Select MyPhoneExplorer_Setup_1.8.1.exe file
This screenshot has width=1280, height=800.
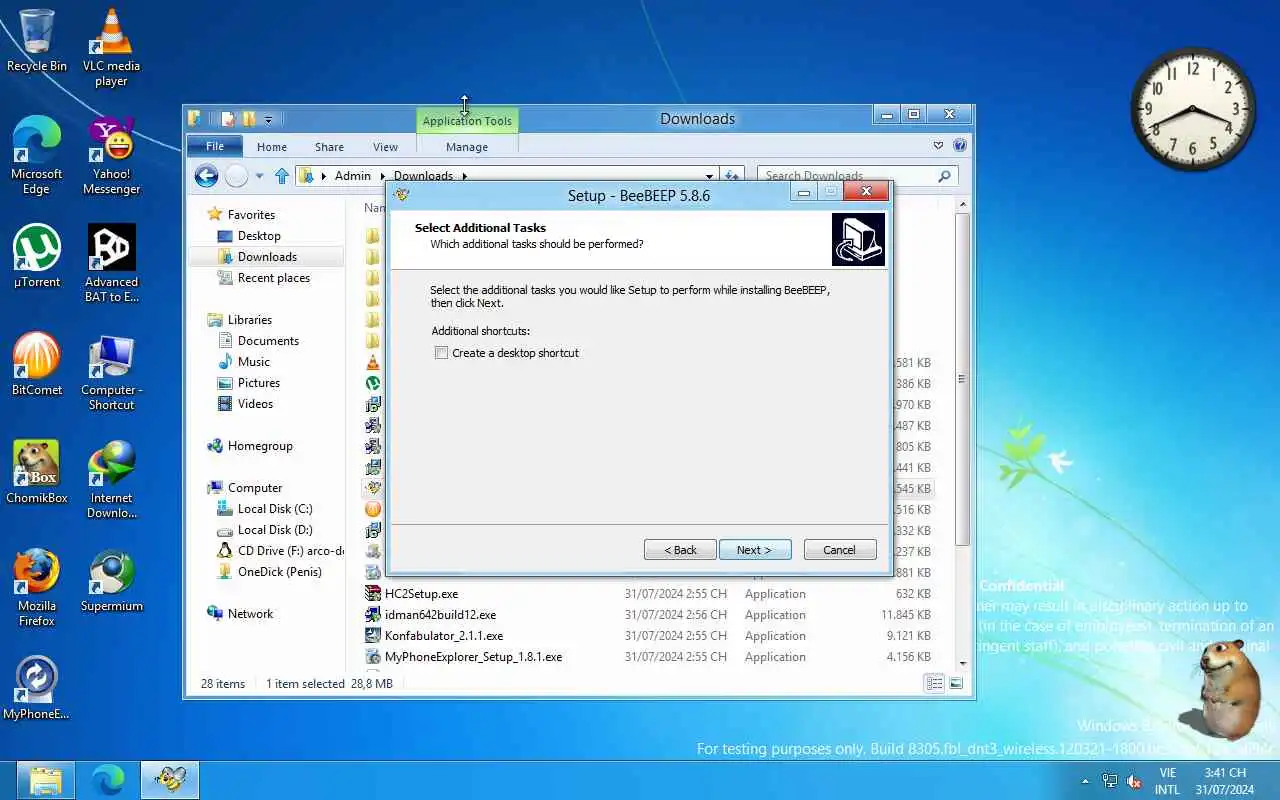[x=473, y=657]
